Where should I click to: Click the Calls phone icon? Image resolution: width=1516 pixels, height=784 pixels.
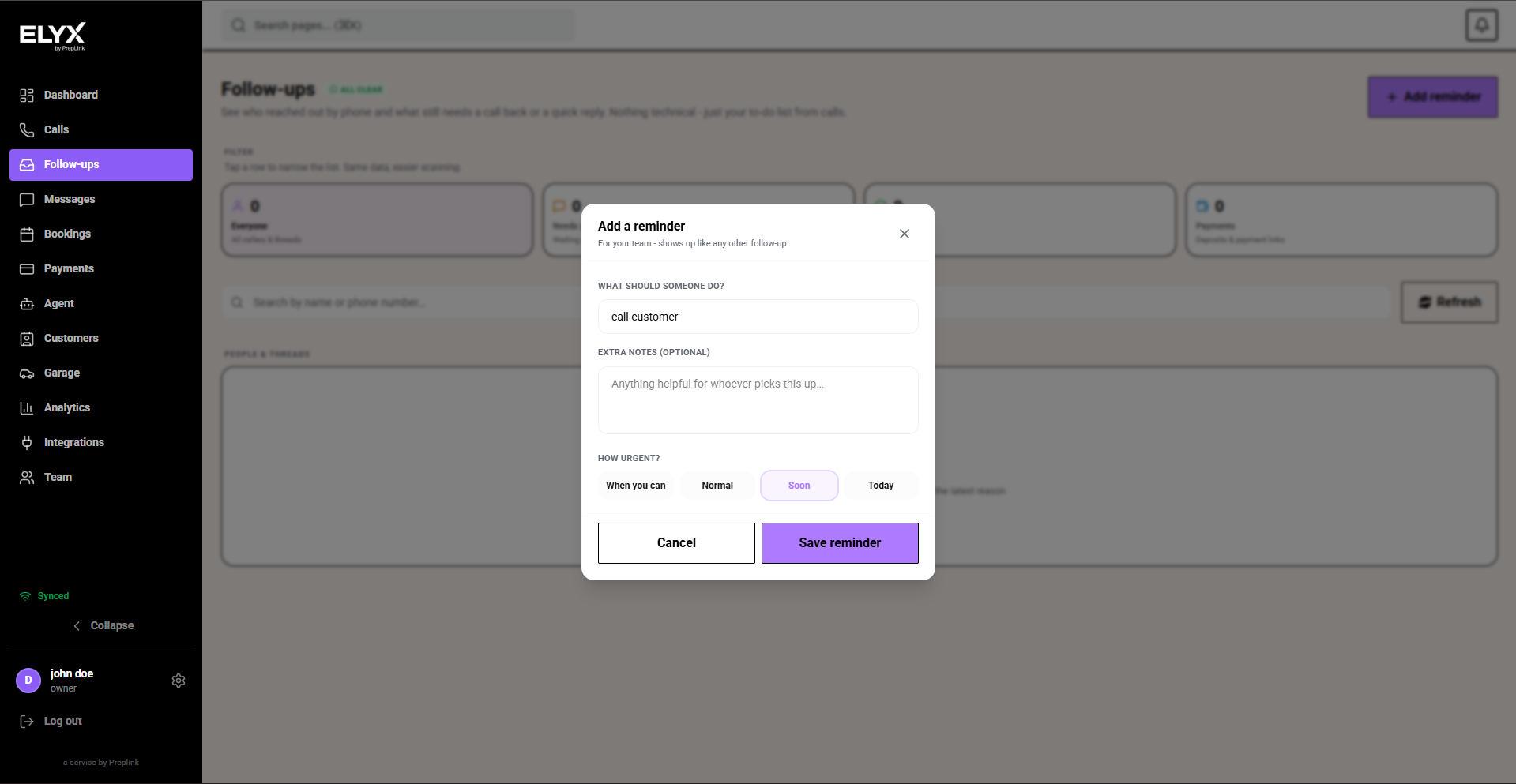[x=27, y=130]
